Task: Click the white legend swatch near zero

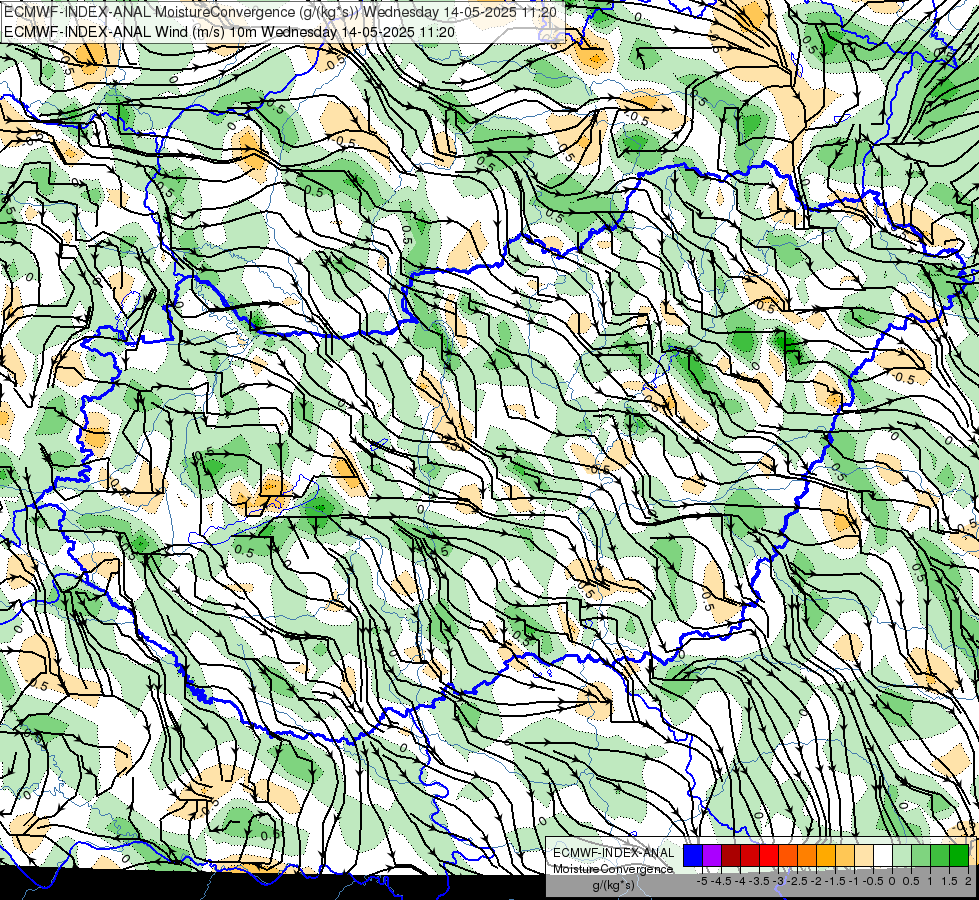Action: point(883,856)
